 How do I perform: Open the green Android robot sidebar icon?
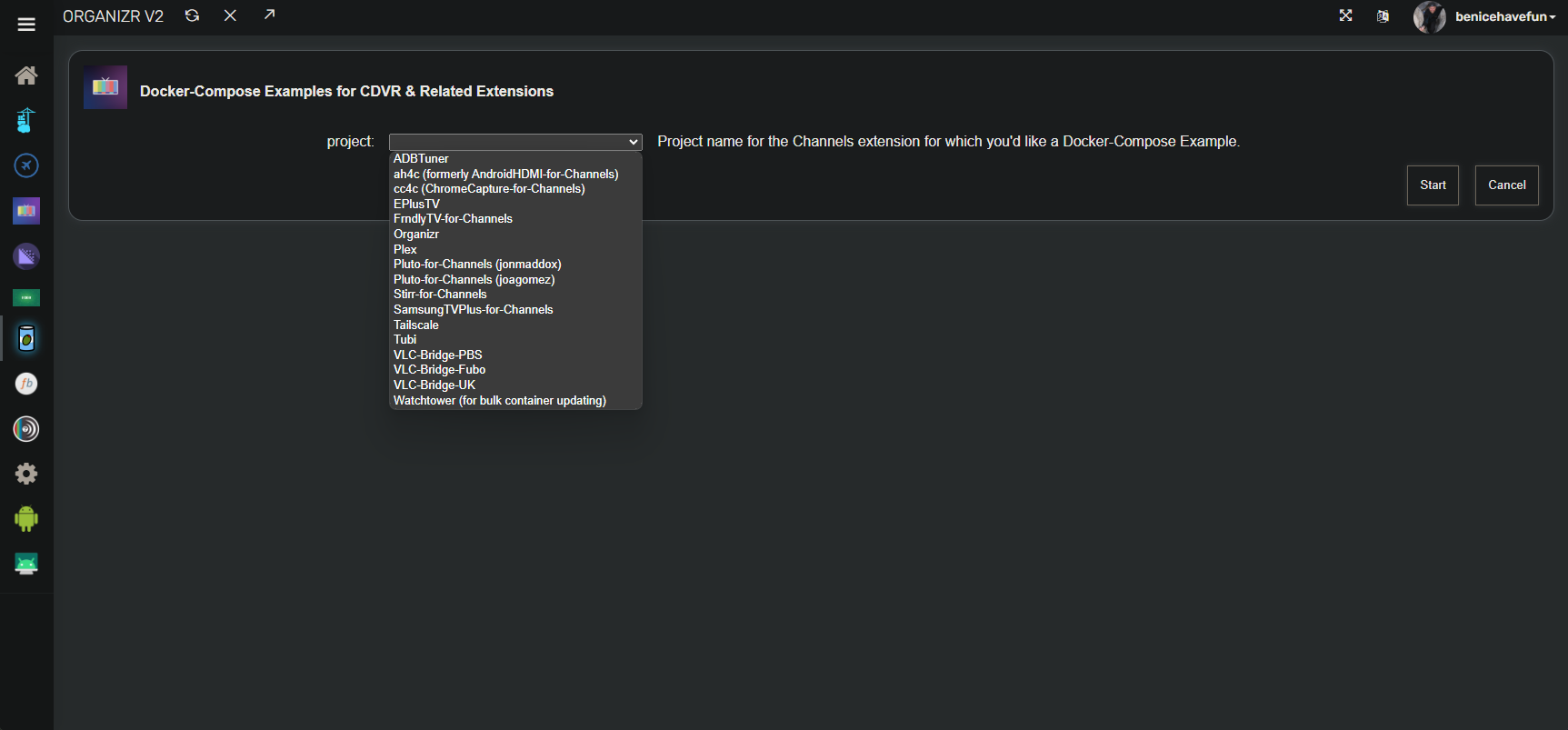click(26, 519)
